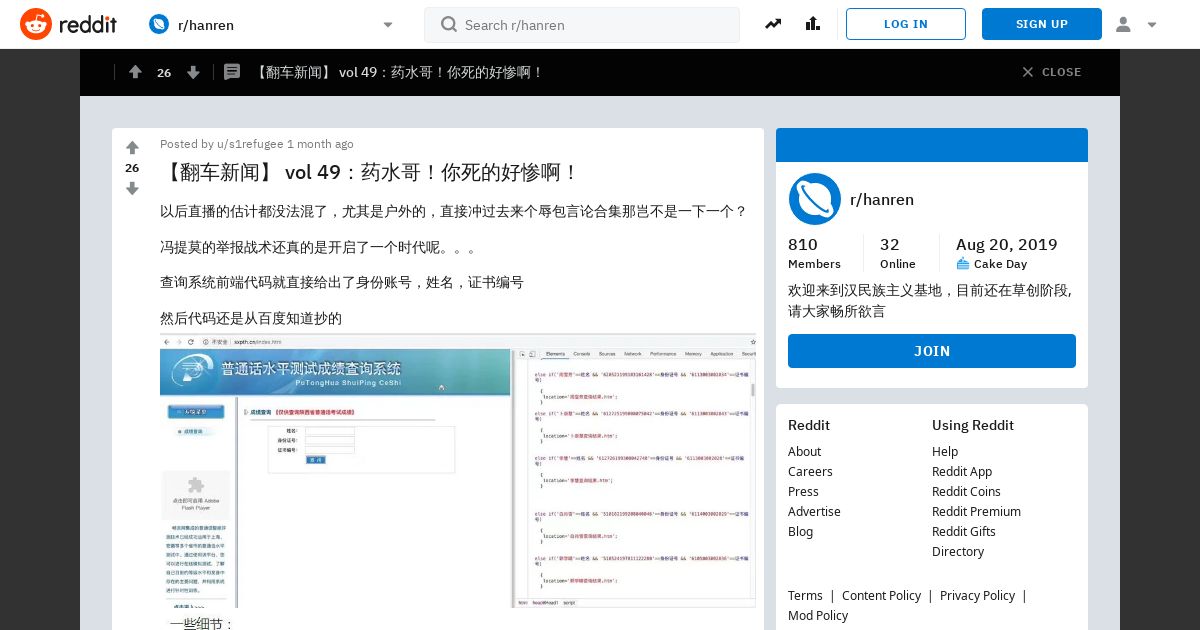This screenshot has width=1200, height=630.
Task: Click the r/hanren sidebar avatar
Action: click(814, 199)
